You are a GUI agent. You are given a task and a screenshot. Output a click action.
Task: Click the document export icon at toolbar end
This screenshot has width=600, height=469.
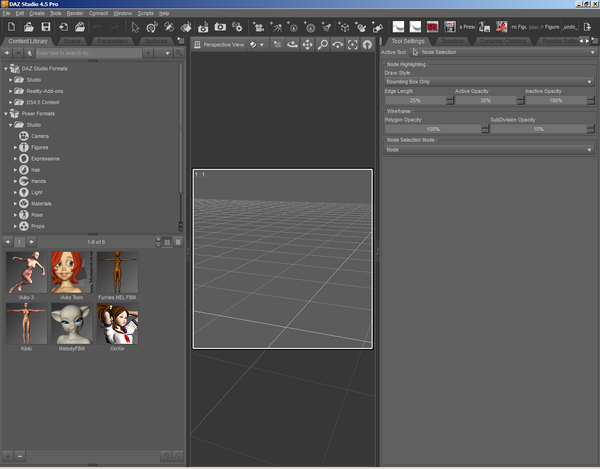pos(587,27)
